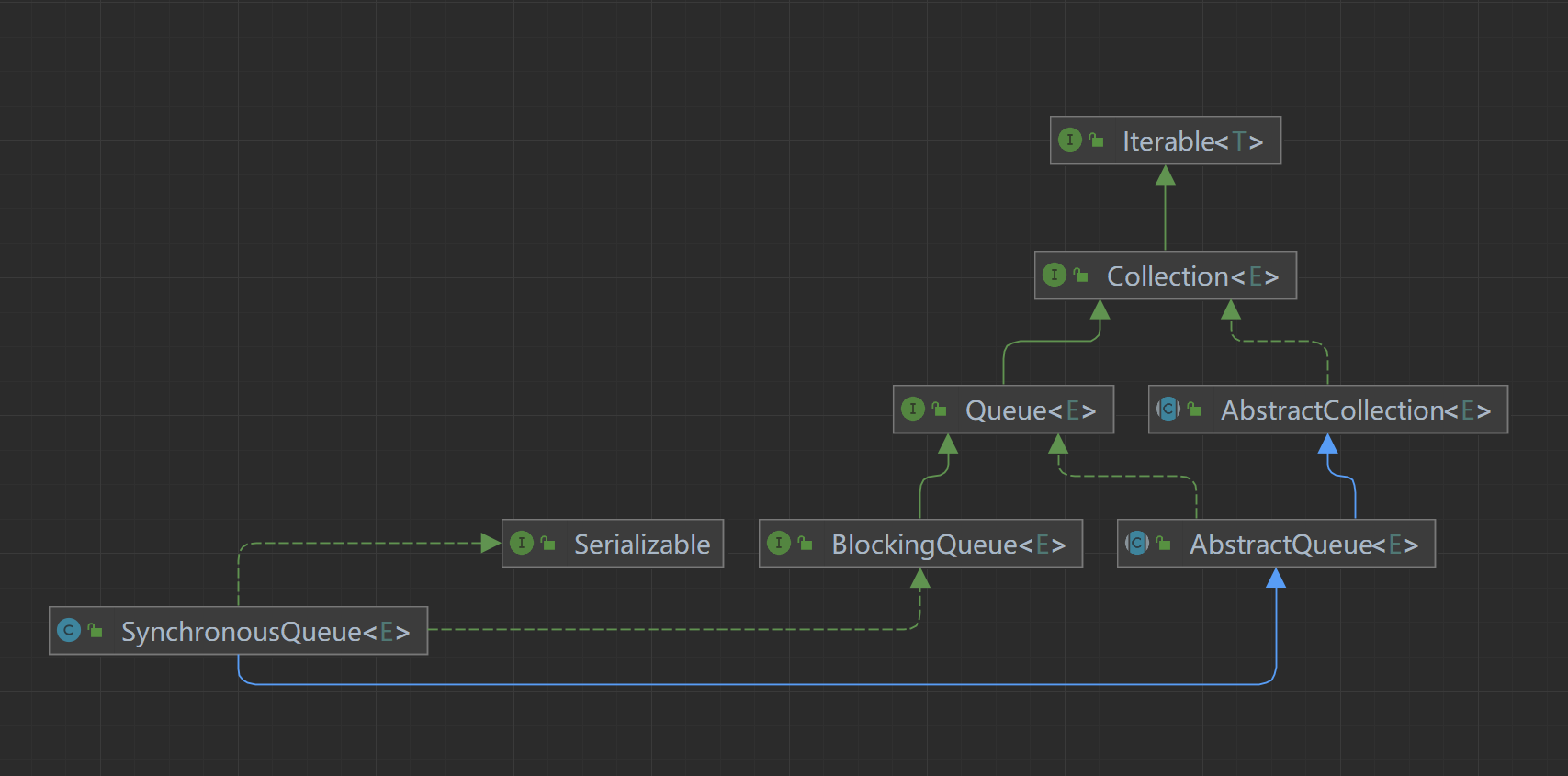This screenshot has width=1568, height=776.
Task: Select the Serializable node label
Action: click(x=642, y=545)
